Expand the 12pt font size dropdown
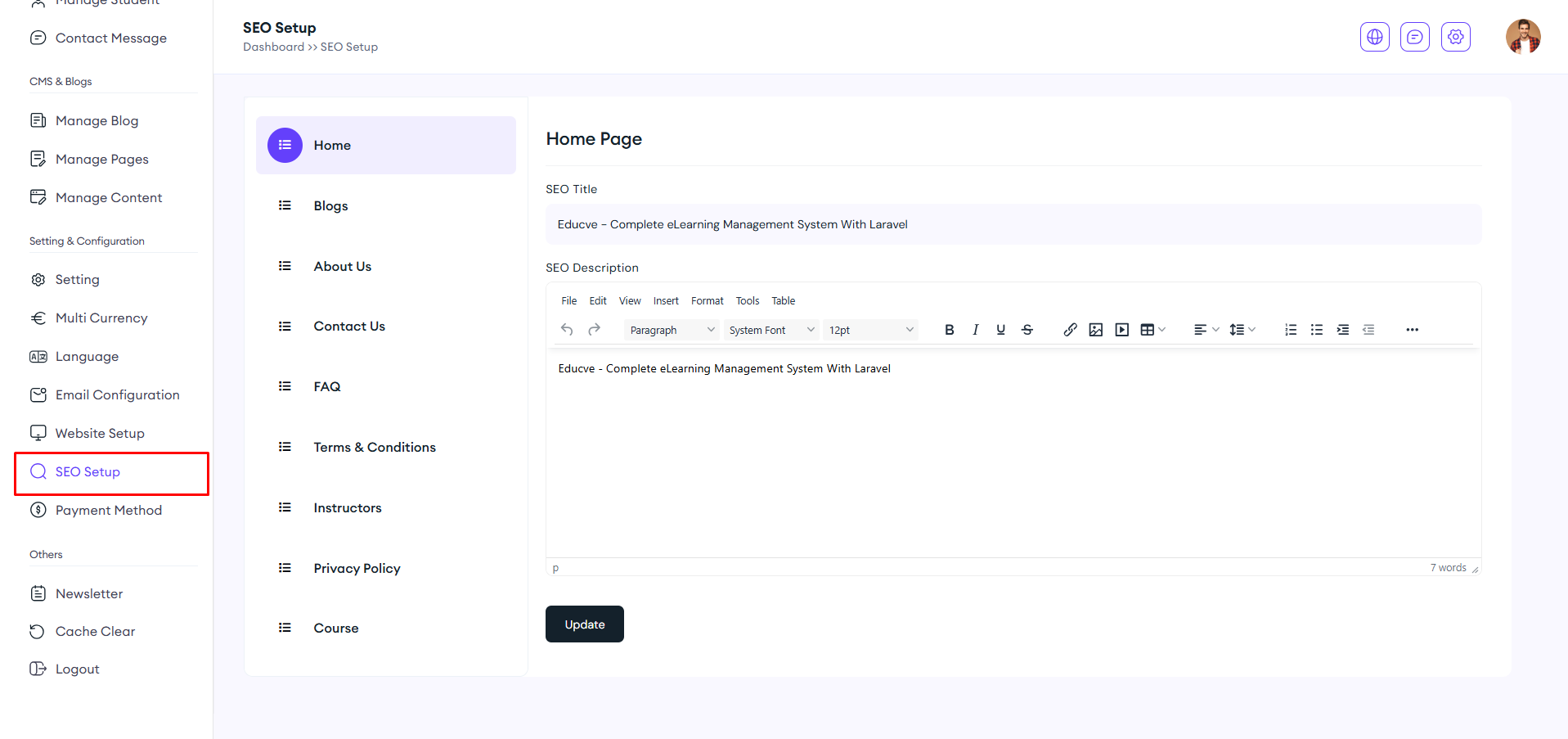The height and width of the screenshot is (739, 1568). point(870,330)
